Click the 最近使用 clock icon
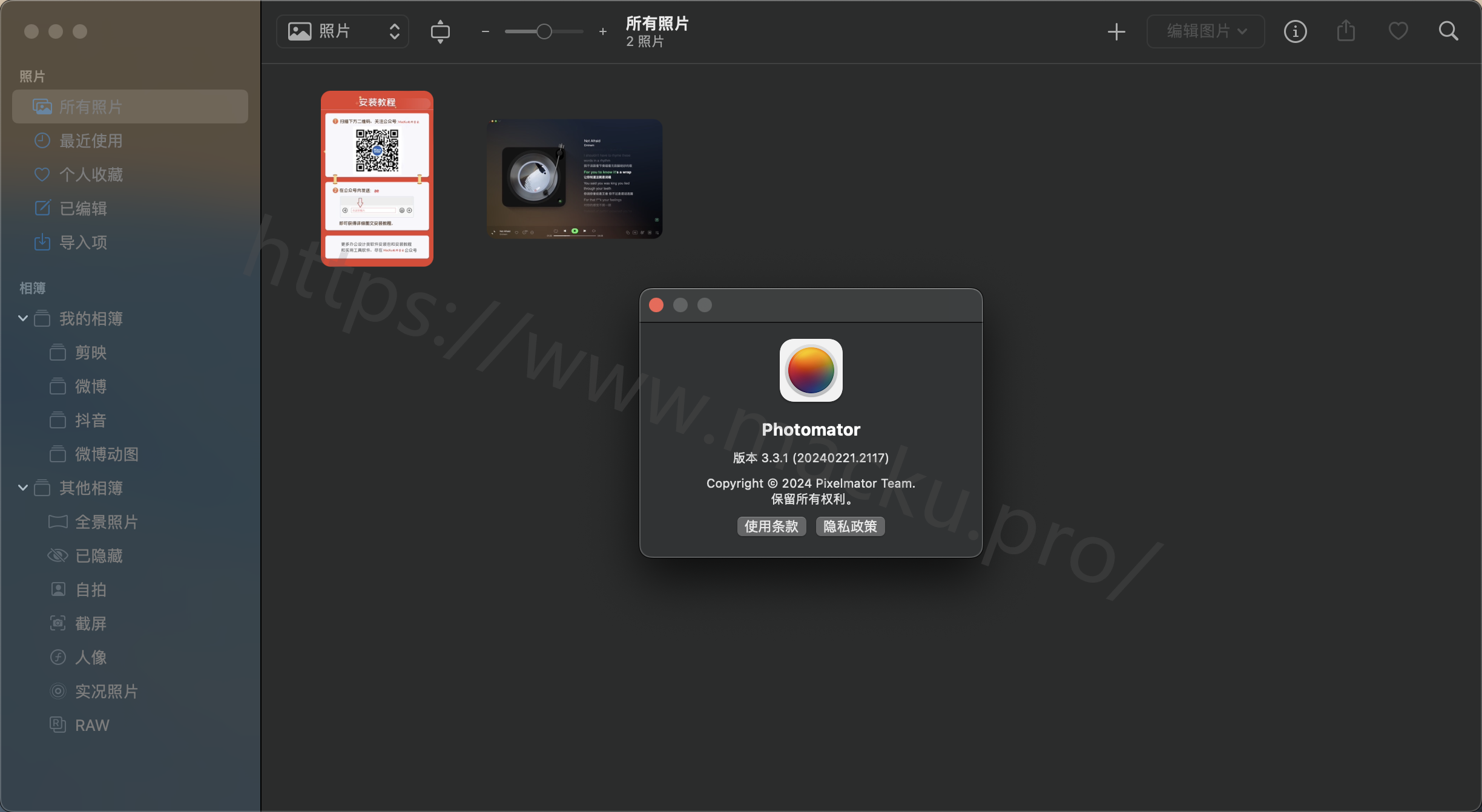Viewport: 1482px width, 812px height. (x=42, y=141)
